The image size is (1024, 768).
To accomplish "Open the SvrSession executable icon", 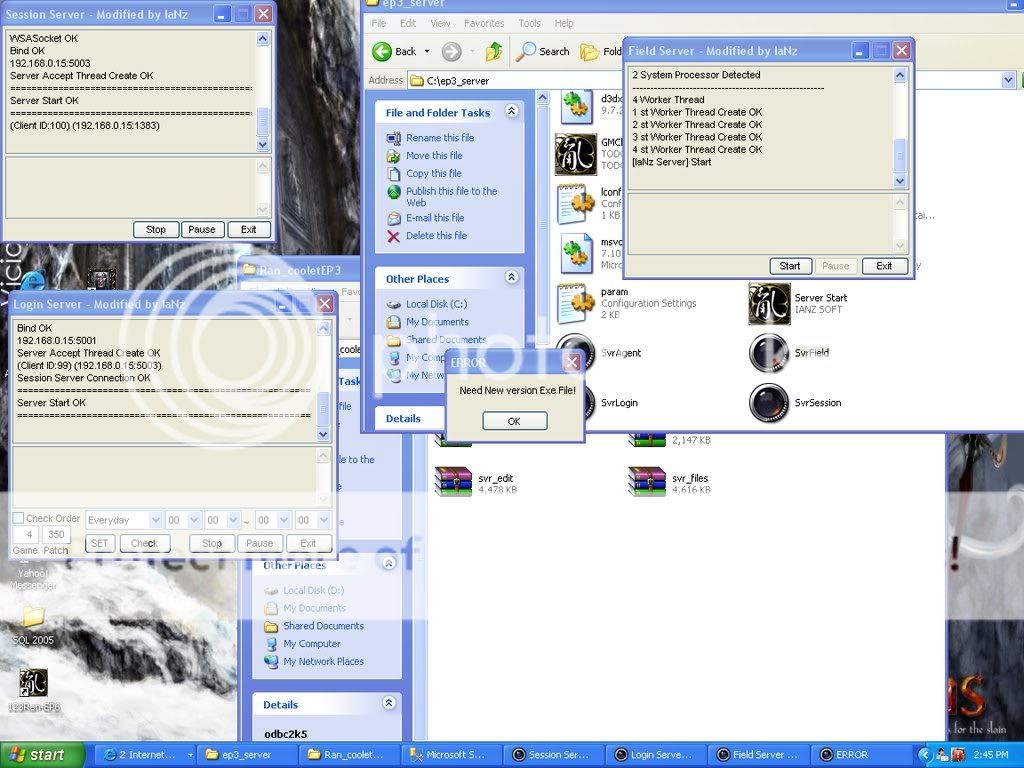I will tap(770, 403).
